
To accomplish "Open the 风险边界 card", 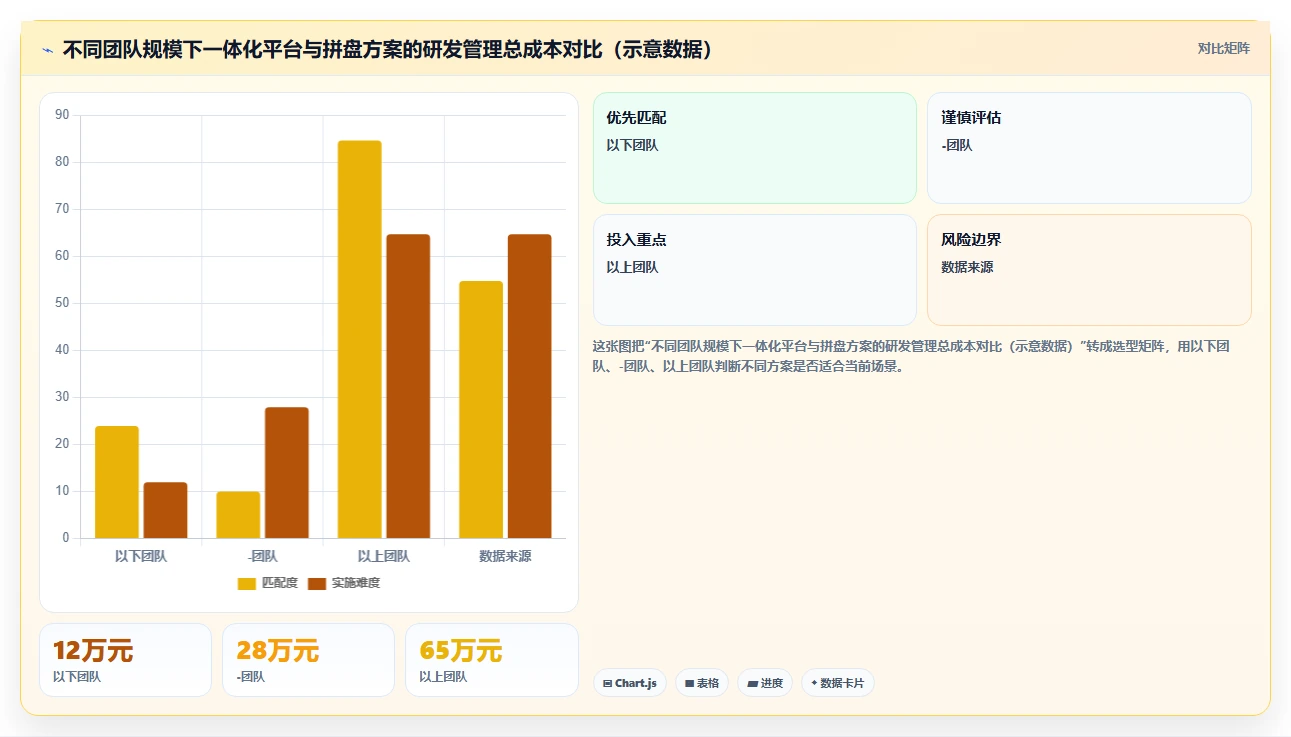I will (x=1089, y=270).
